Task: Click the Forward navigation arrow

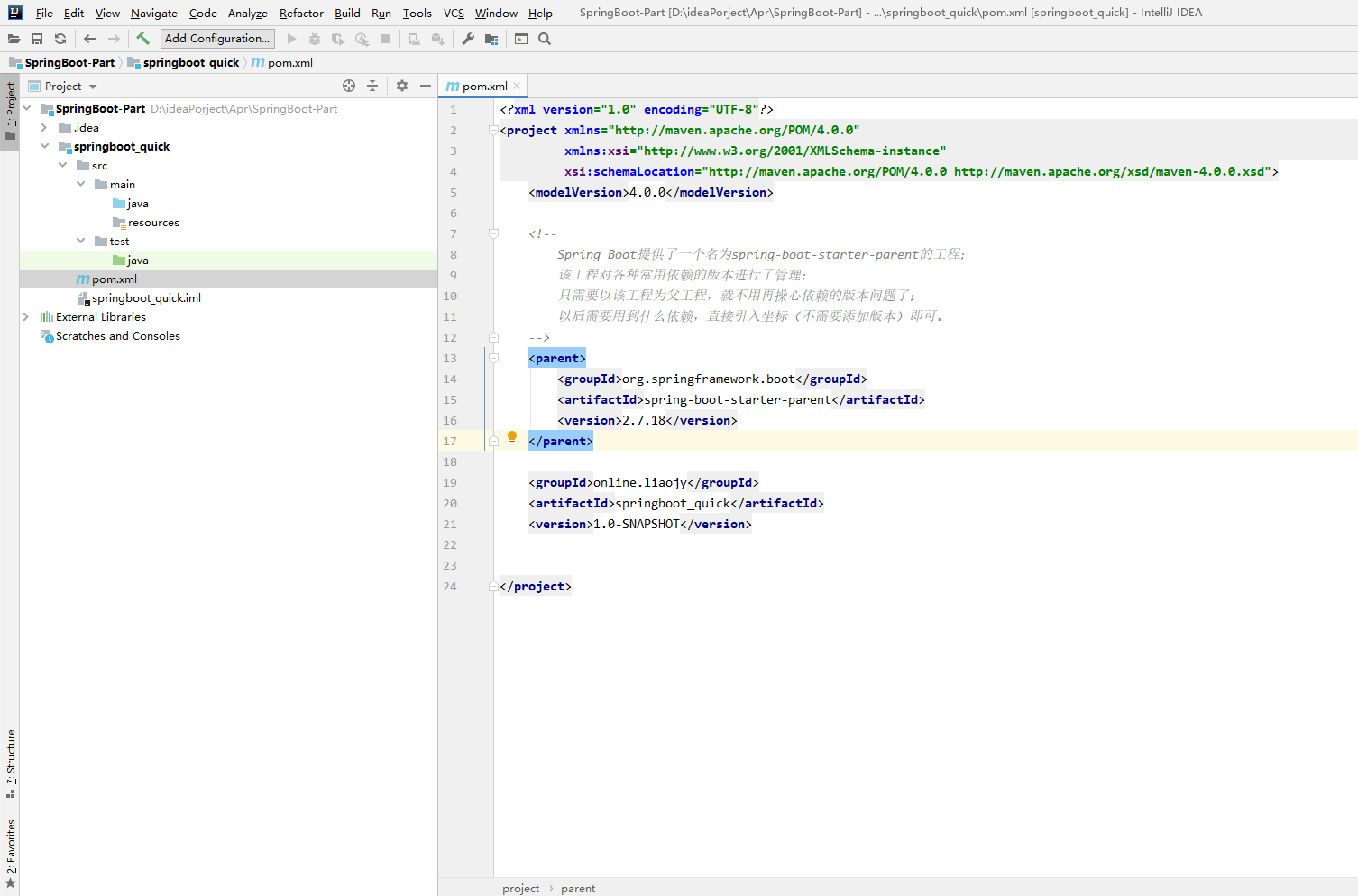Action: click(114, 39)
